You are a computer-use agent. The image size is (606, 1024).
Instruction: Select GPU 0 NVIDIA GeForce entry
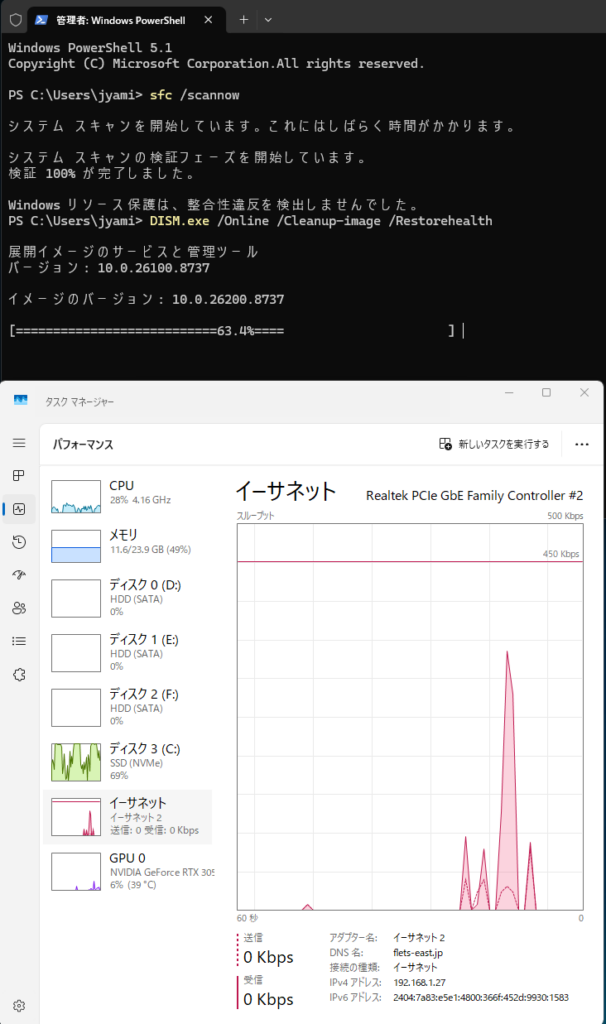(127, 872)
